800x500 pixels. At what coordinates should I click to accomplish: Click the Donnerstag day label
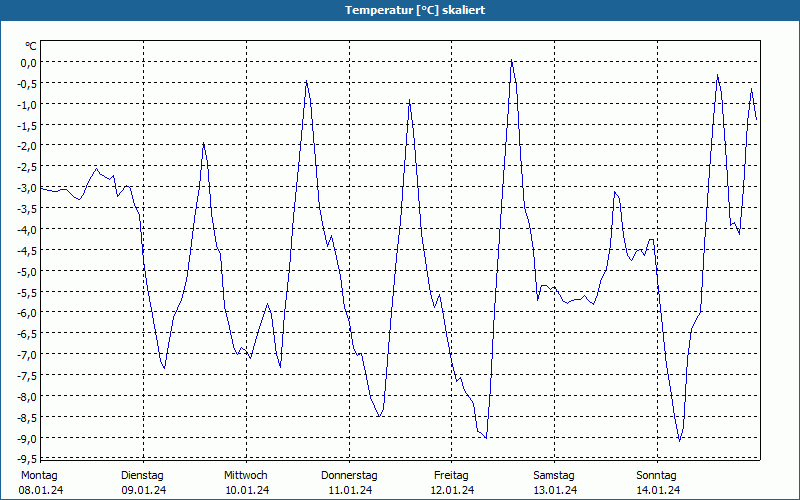click(349, 476)
